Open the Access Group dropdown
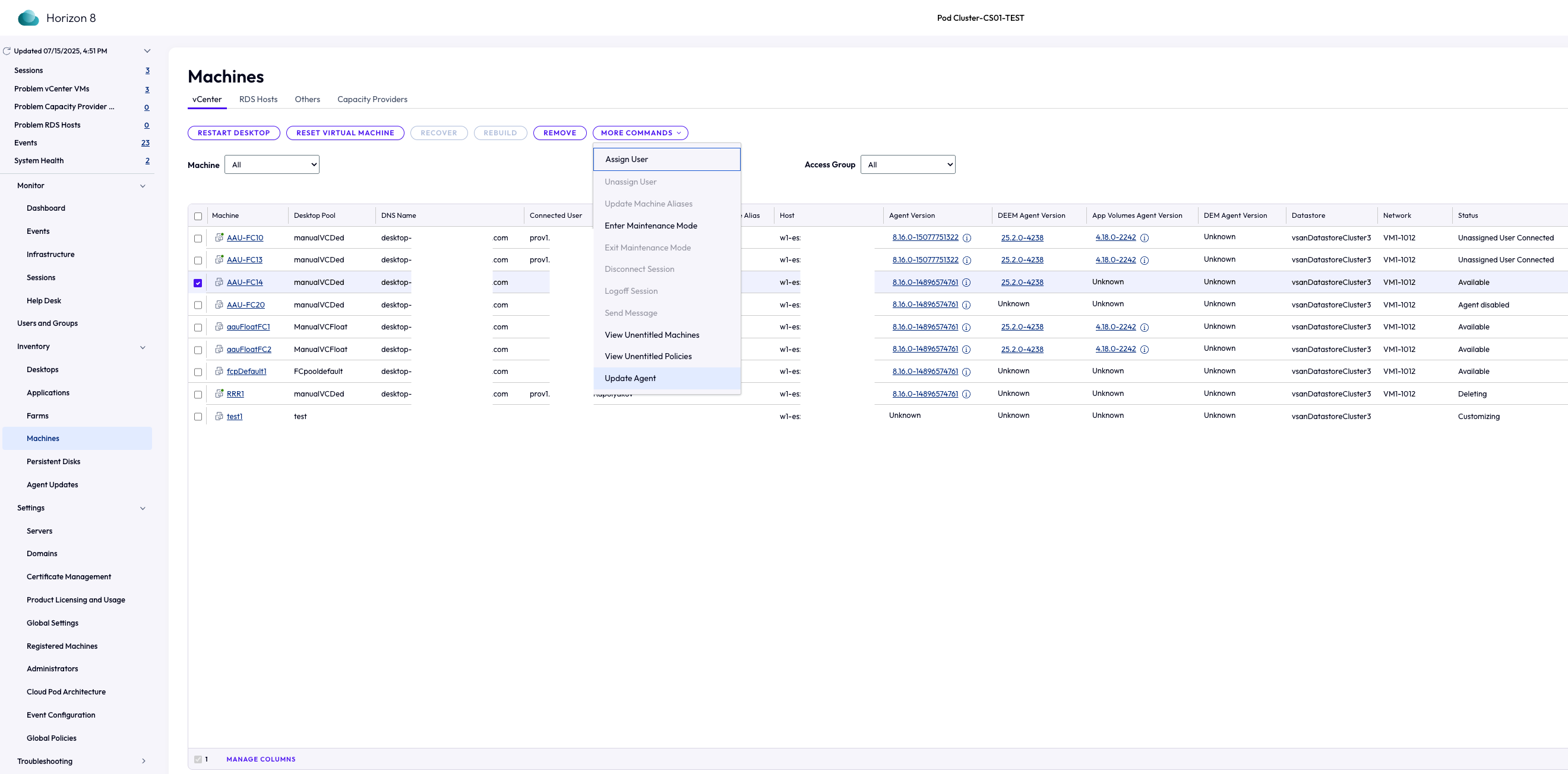This screenshot has height=774, width=1568. pyautogui.click(x=908, y=164)
